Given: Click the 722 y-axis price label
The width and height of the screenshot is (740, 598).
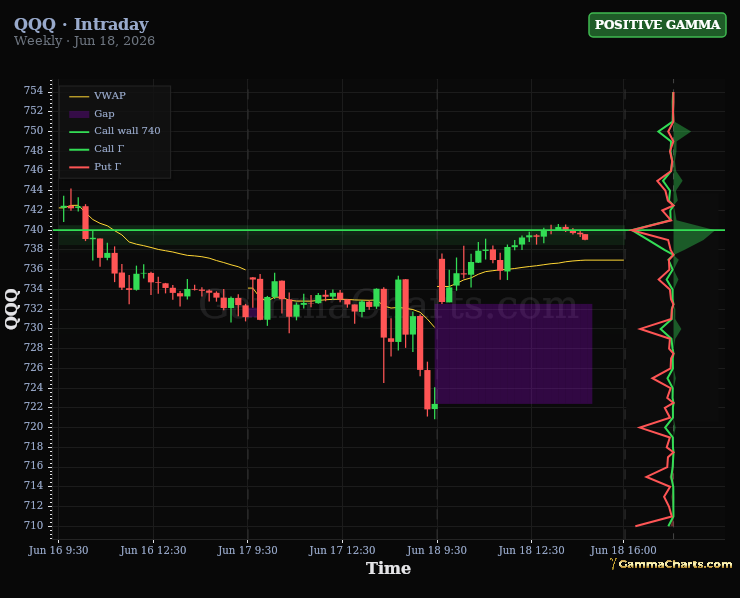Looking at the screenshot, I should click(x=34, y=406).
